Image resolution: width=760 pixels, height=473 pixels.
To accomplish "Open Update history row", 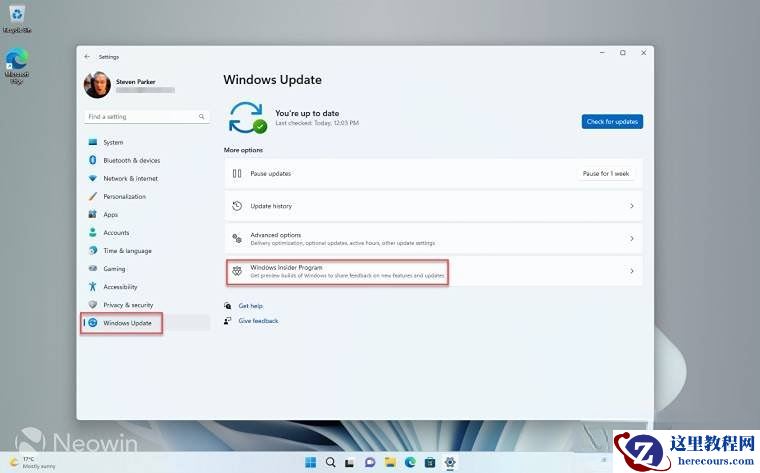I will tap(433, 206).
